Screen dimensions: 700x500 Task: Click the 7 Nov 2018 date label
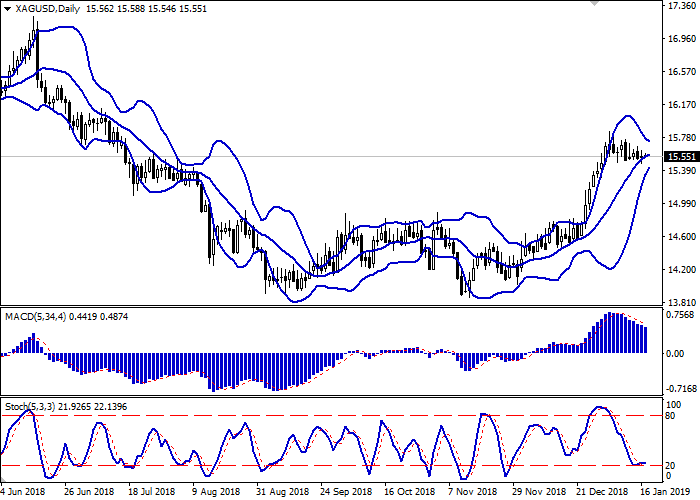point(471,492)
